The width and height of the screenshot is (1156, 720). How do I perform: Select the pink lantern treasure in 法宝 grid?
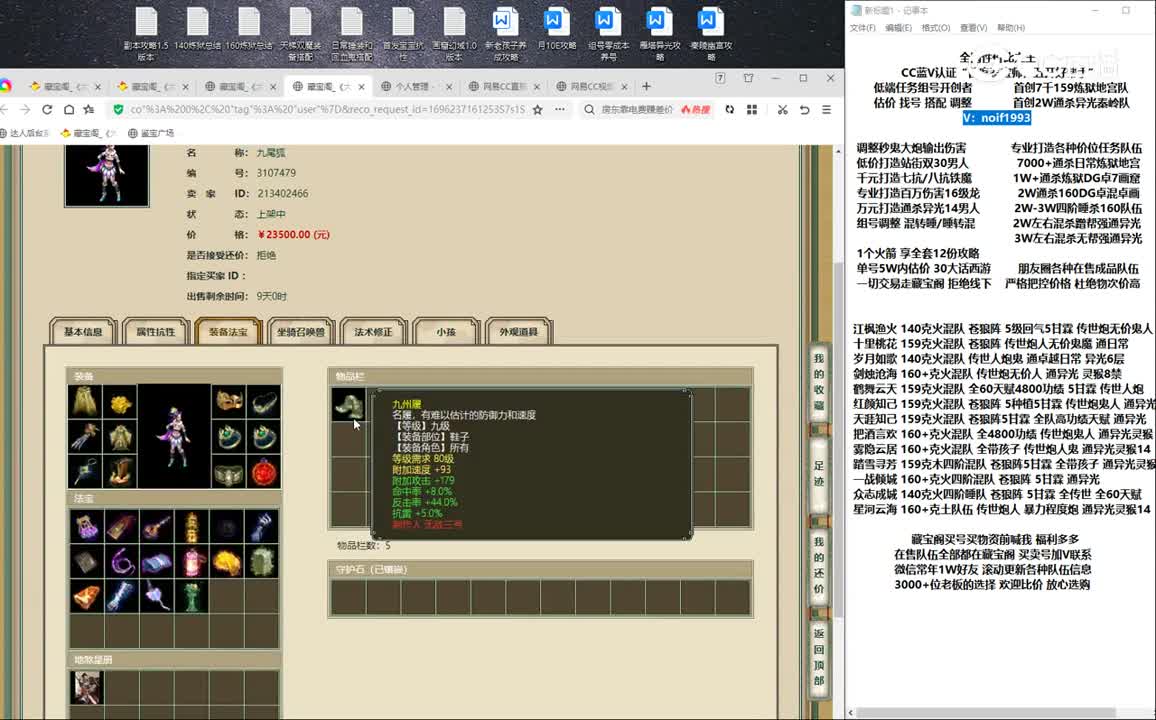point(192,562)
